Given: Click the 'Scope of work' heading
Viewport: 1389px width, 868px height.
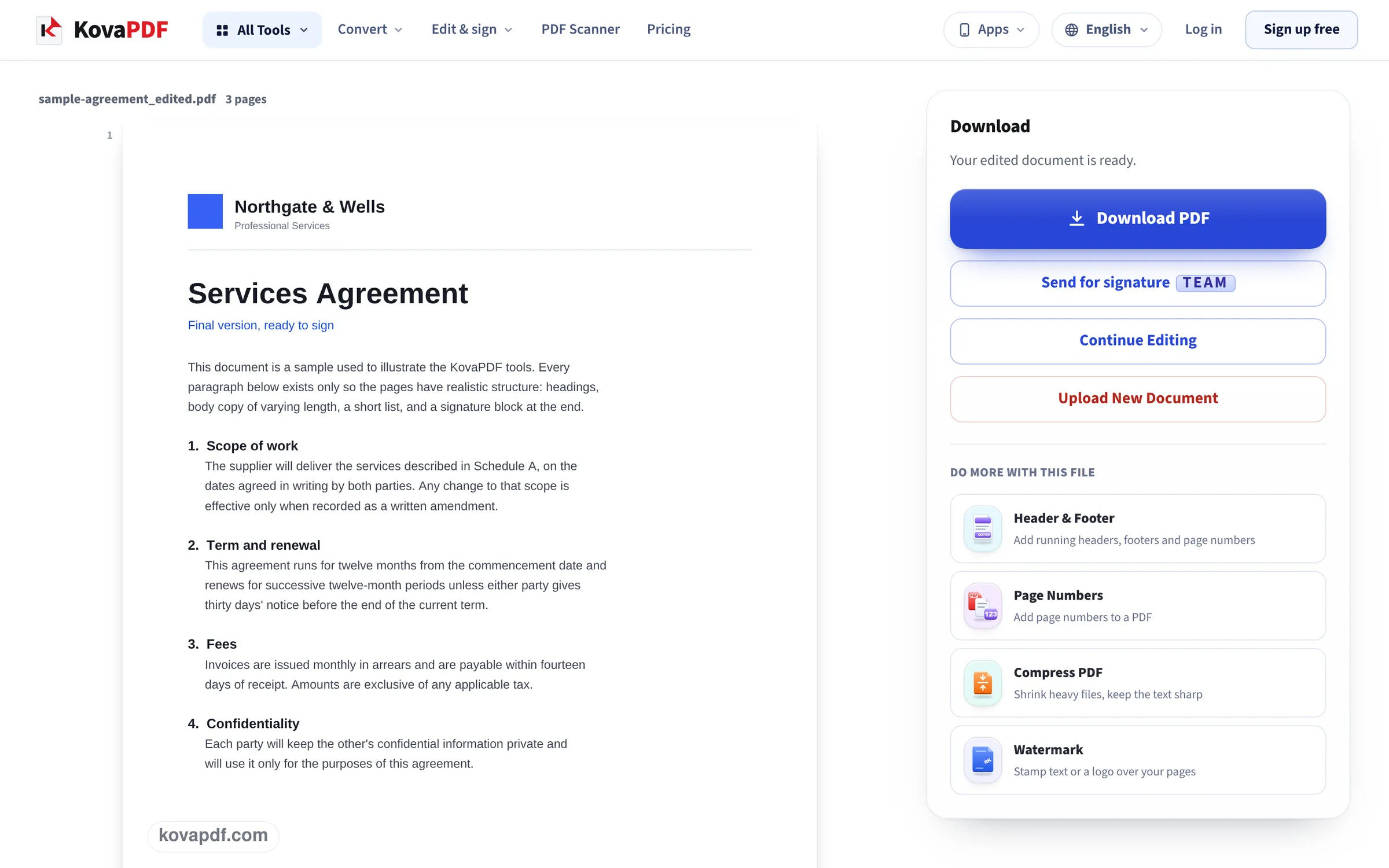Looking at the screenshot, I should coord(252,446).
